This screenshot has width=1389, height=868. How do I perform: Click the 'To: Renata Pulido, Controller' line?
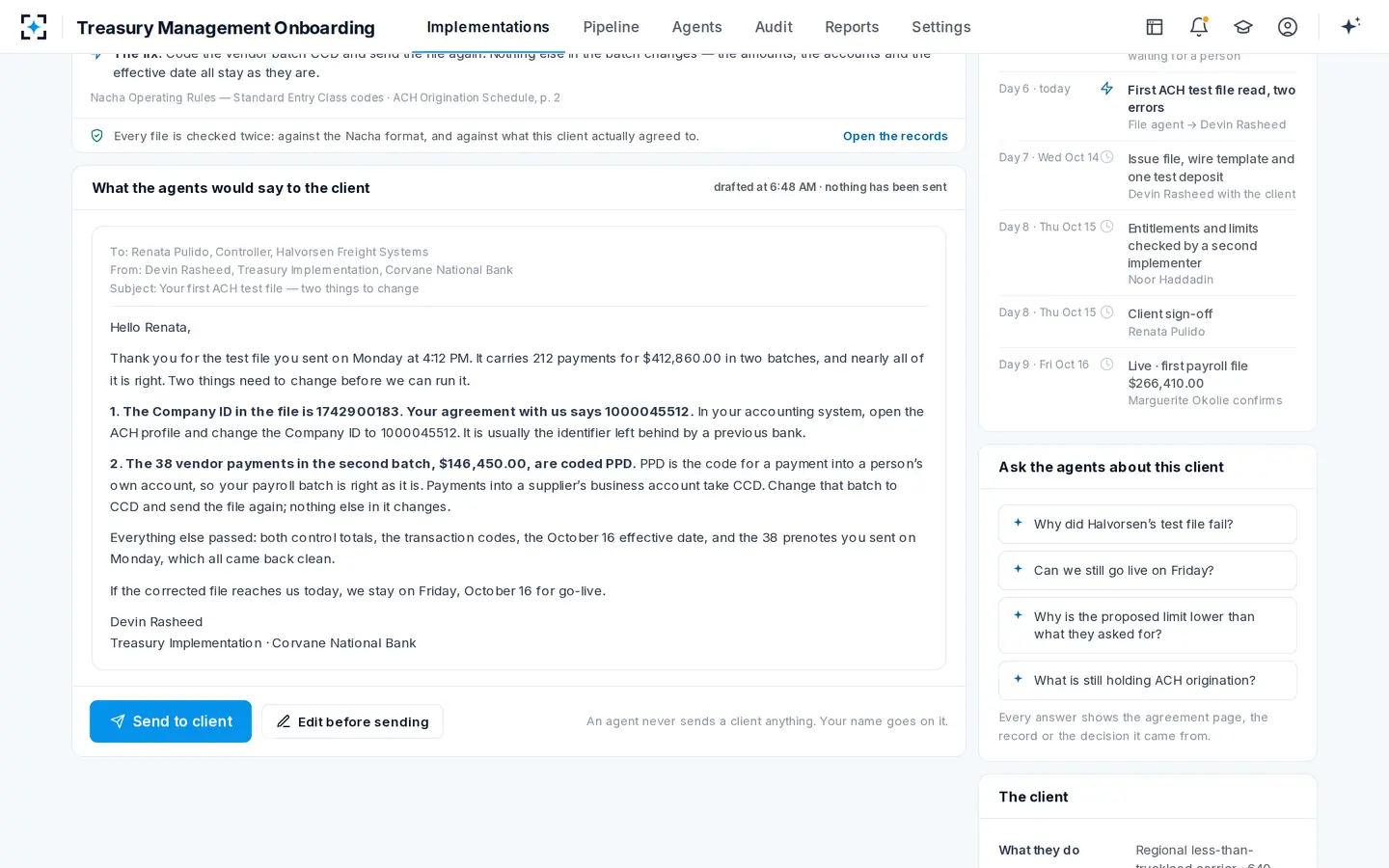269,252
